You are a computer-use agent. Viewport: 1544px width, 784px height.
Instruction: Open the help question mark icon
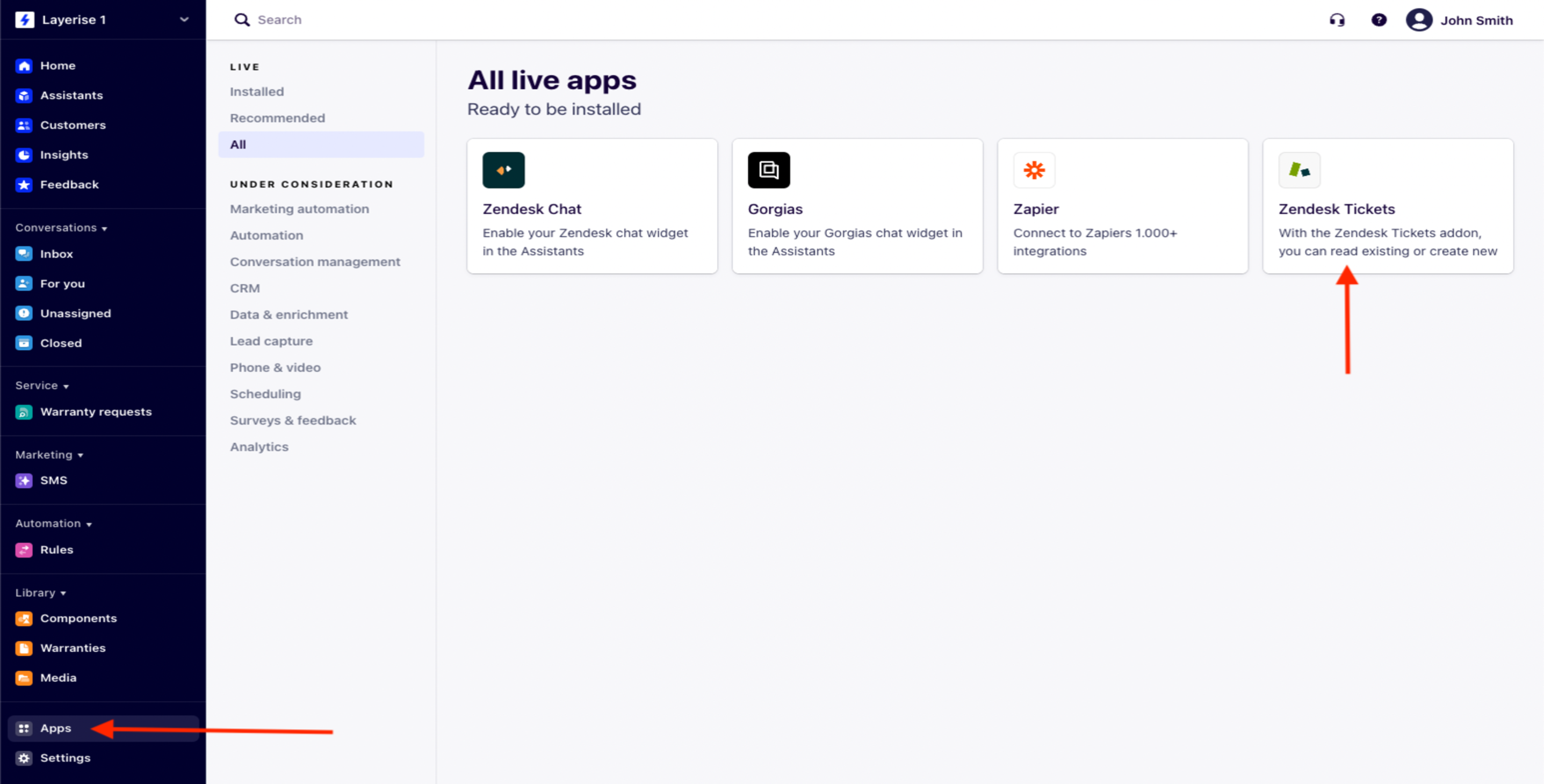(1379, 20)
